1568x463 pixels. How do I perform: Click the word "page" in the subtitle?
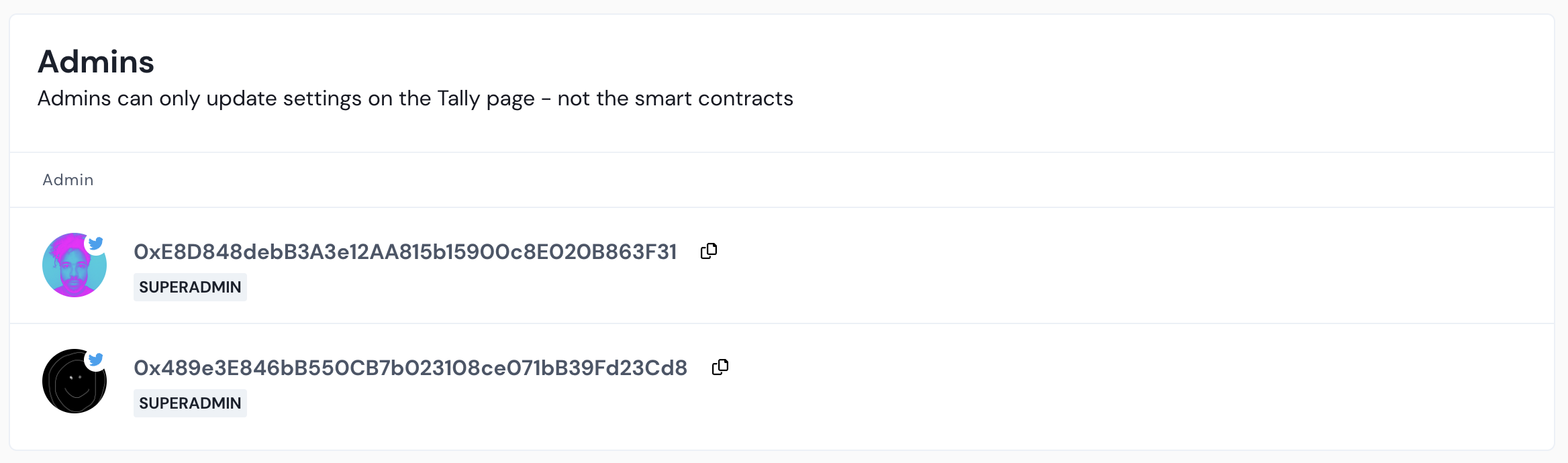pos(510,100)
